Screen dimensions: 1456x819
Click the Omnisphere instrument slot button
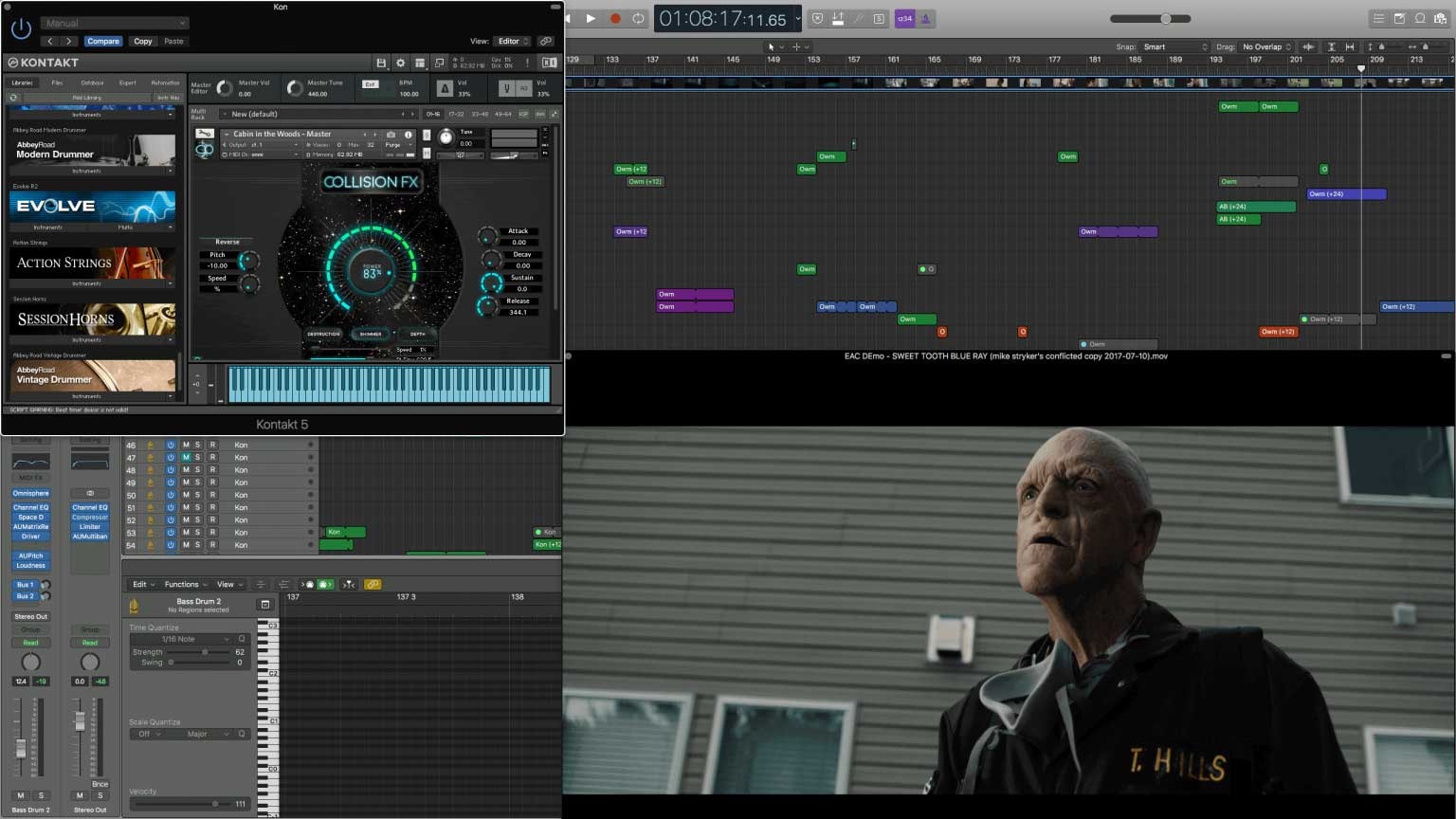(x=31, y=494)
